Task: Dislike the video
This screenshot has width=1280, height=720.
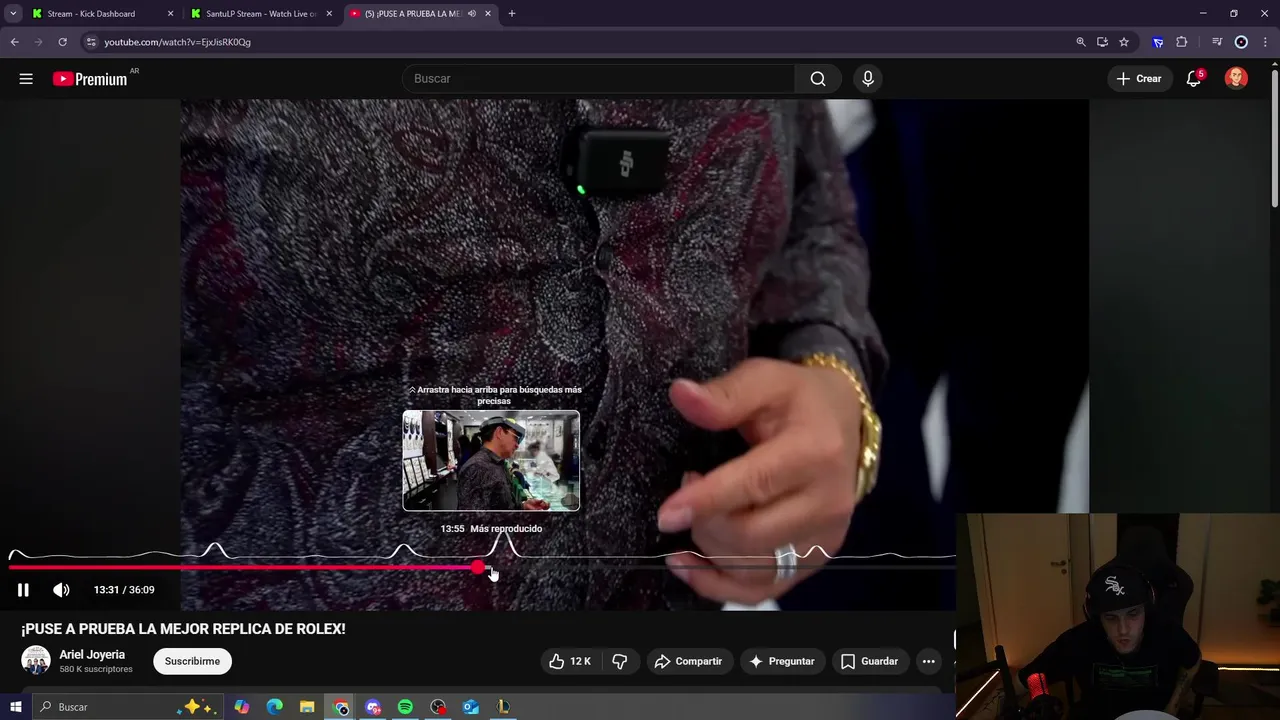Action: point(620,661)
